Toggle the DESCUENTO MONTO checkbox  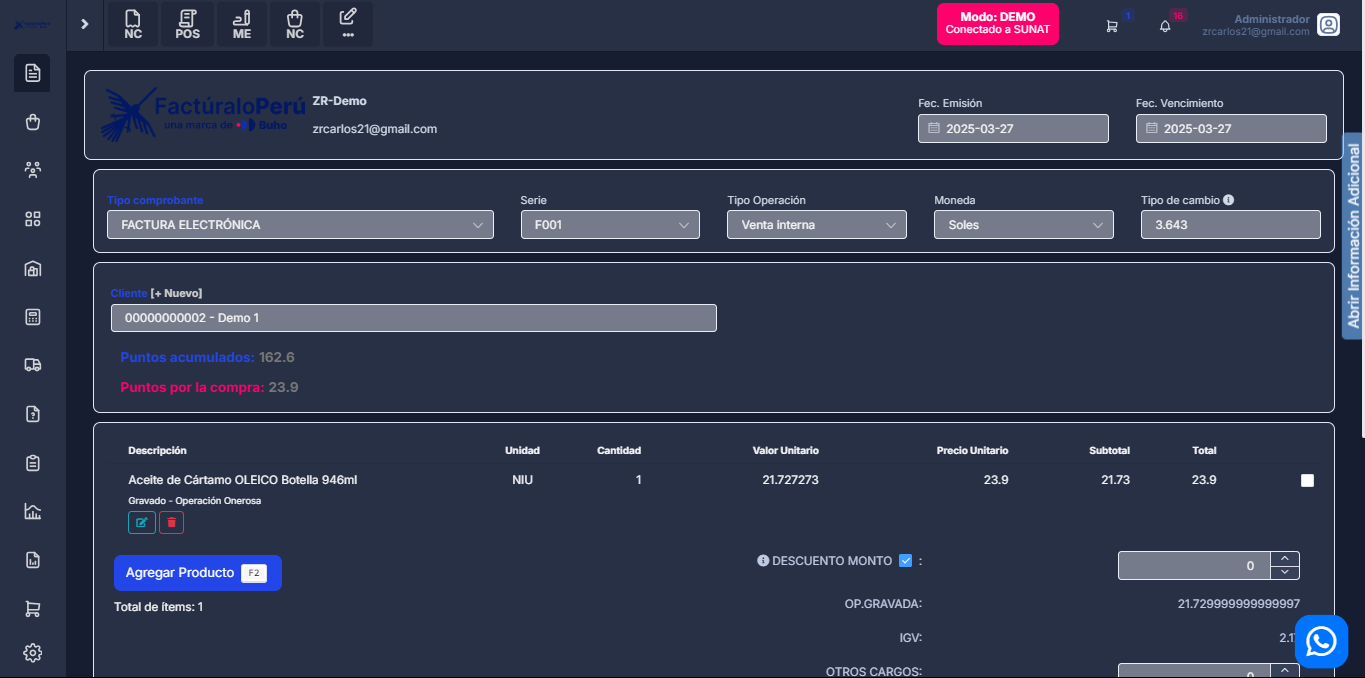pyautogui.click(x=905, y=561)
